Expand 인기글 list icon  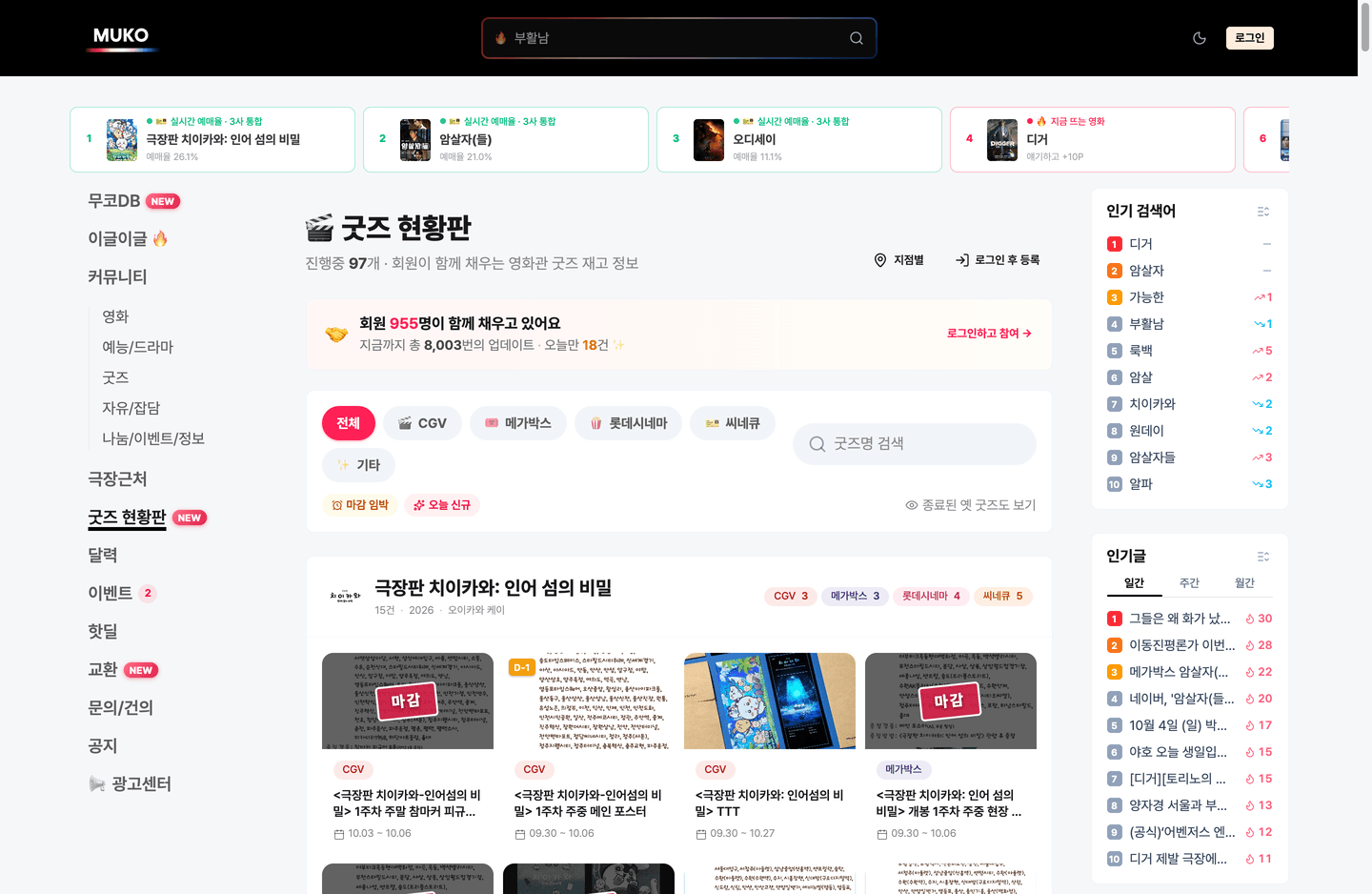(1263, 557)
